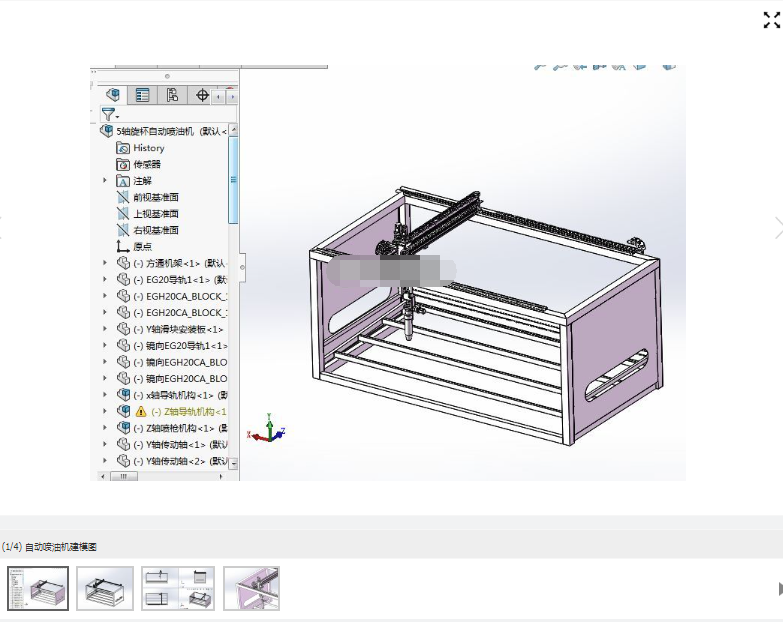Screen dimensions: 783x622
Task: Expand the 方通机架<1> tree node
Action: (x=105, y=263)
